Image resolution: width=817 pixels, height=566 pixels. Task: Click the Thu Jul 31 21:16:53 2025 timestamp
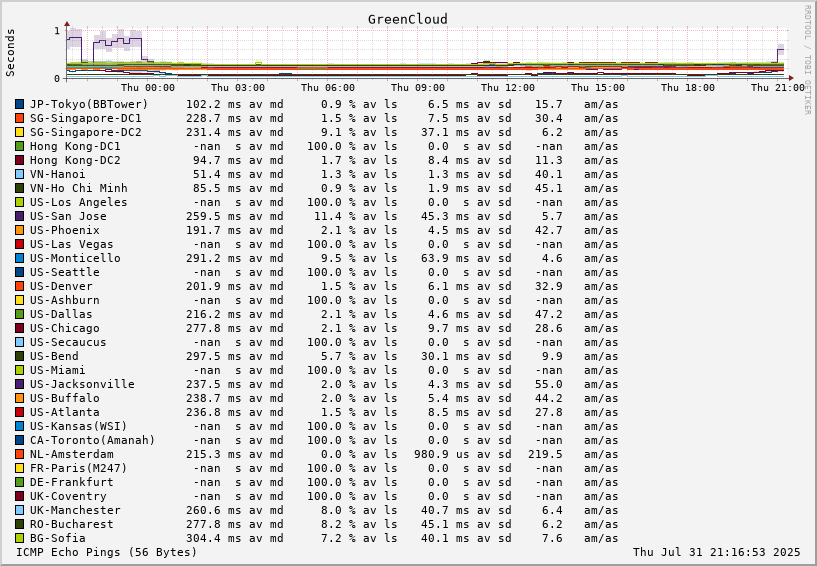(716, 552)
